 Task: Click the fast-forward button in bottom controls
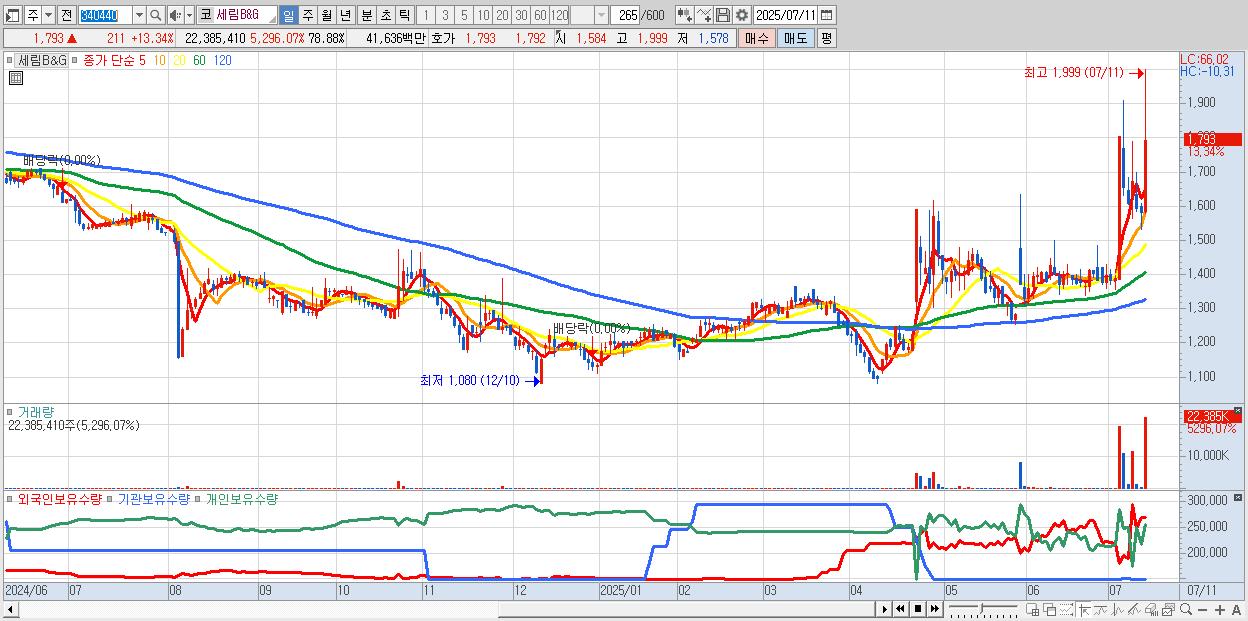point(934,609)
